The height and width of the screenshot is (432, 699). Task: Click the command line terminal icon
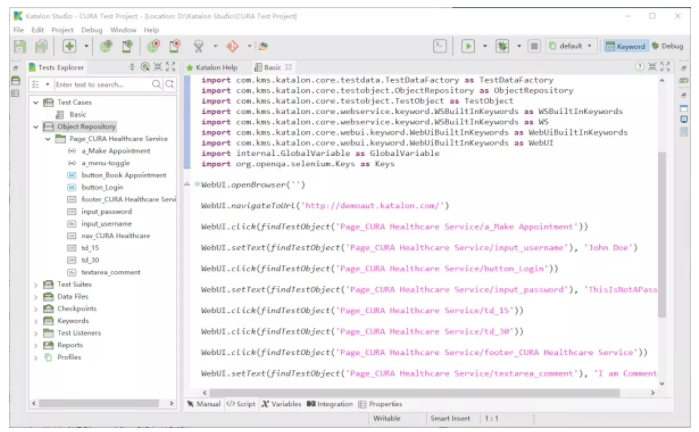[440, 46]
